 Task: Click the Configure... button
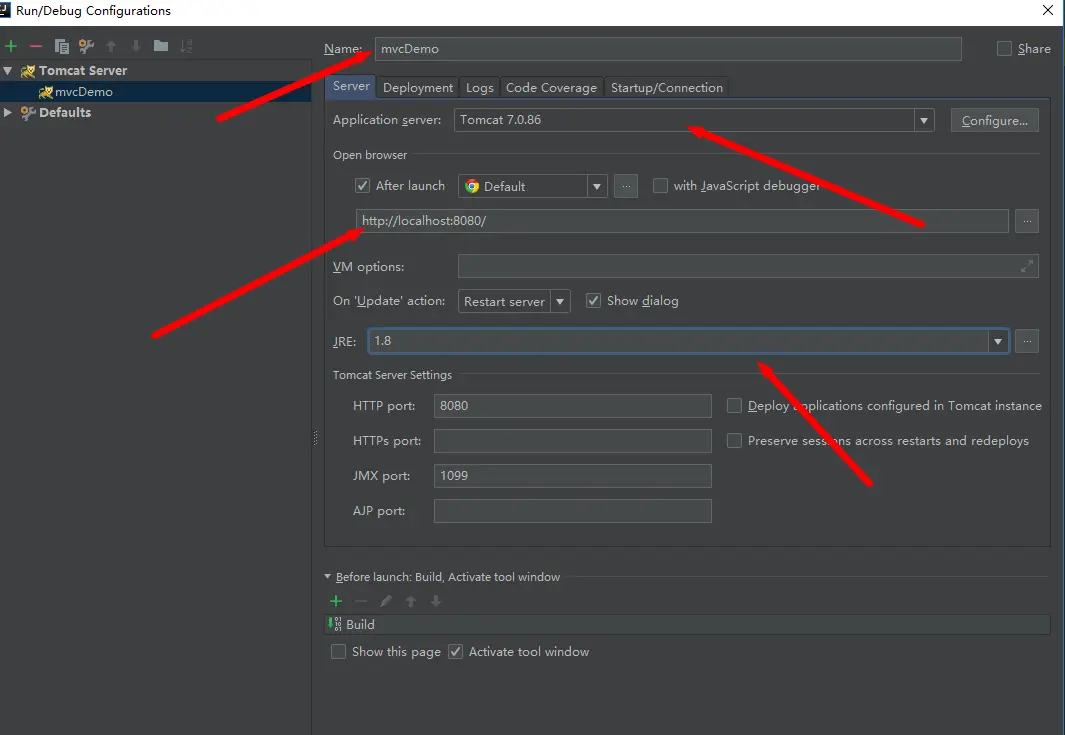tap(994, 120)
